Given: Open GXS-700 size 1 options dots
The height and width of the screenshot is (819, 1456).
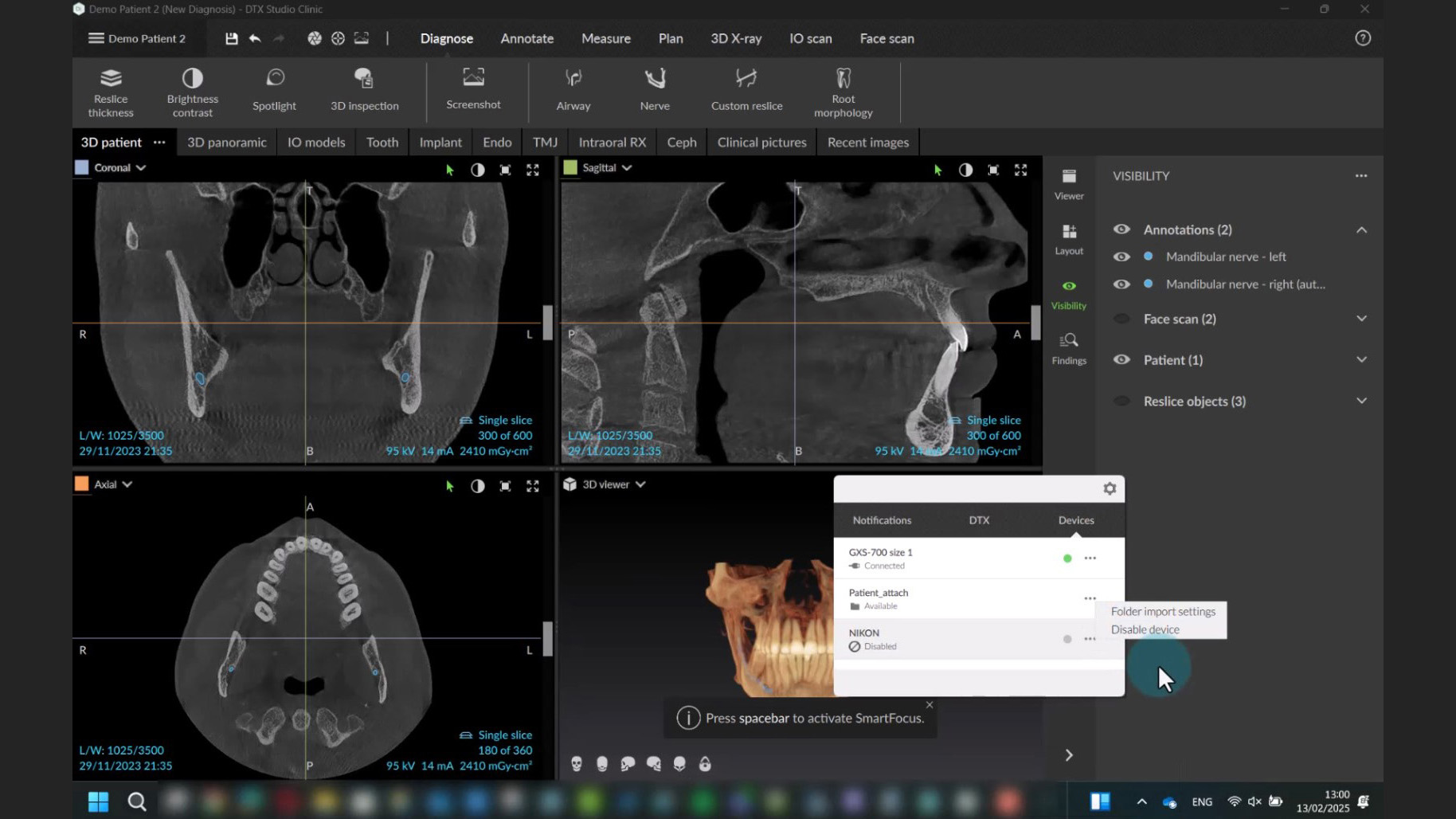Looking at the screenshot, I should tap(1090, 558).
